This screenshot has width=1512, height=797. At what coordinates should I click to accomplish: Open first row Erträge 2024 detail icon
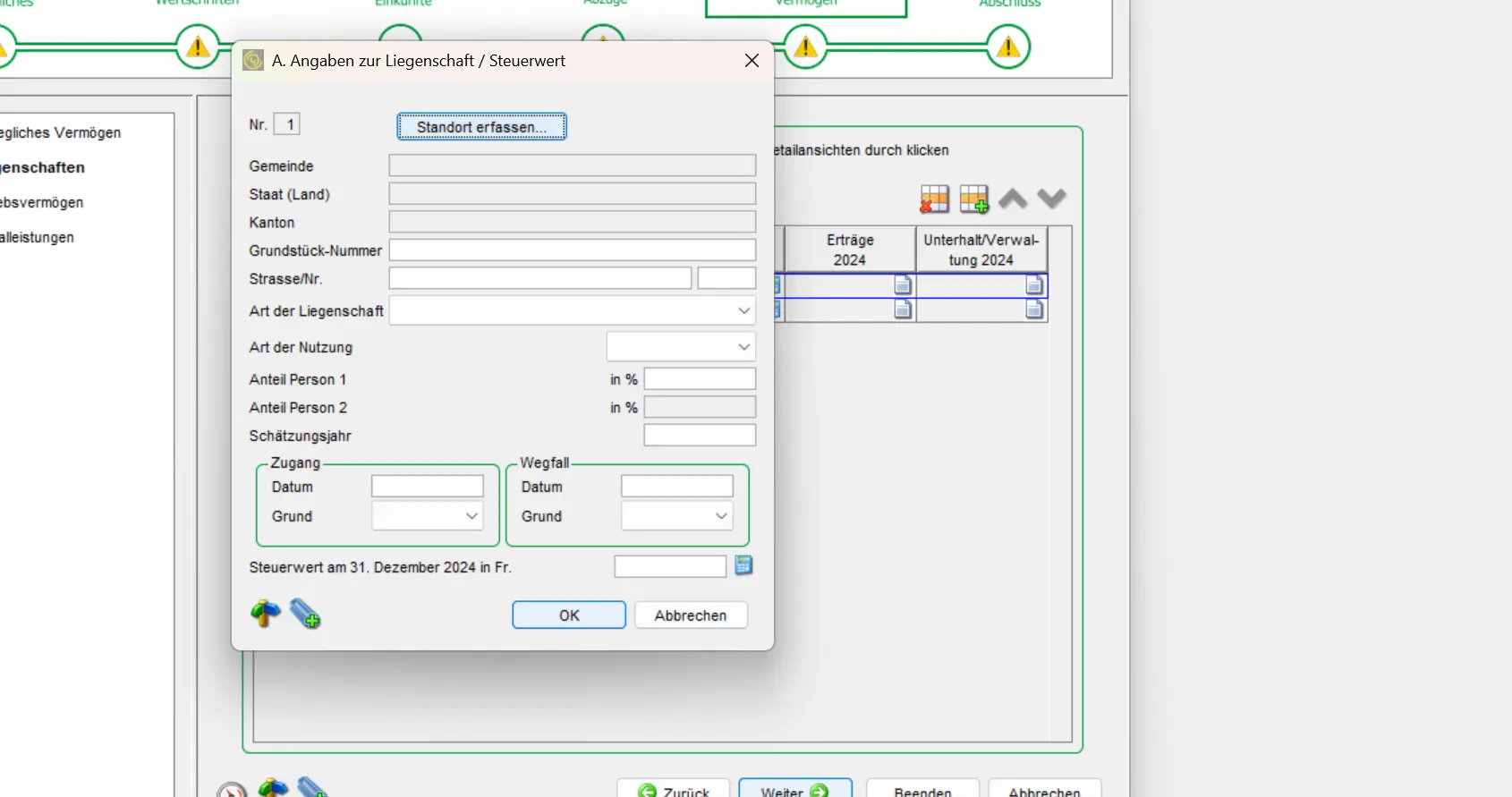903,285
